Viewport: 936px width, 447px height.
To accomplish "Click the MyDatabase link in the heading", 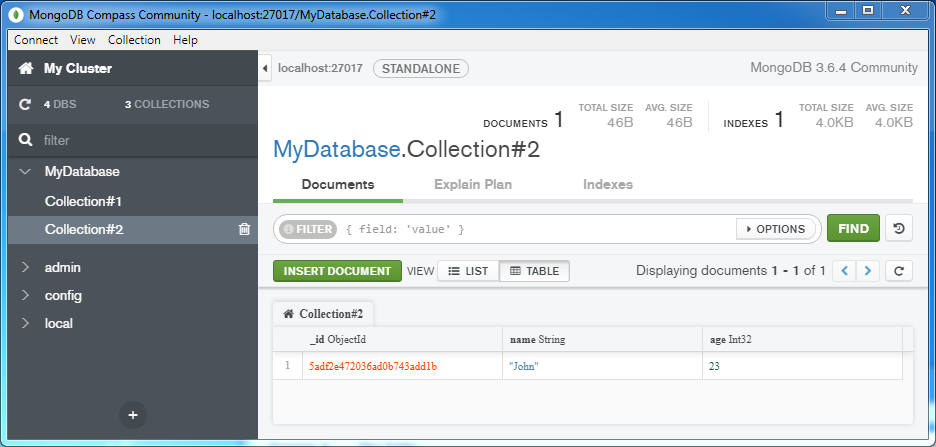I will tap(336, 149).
